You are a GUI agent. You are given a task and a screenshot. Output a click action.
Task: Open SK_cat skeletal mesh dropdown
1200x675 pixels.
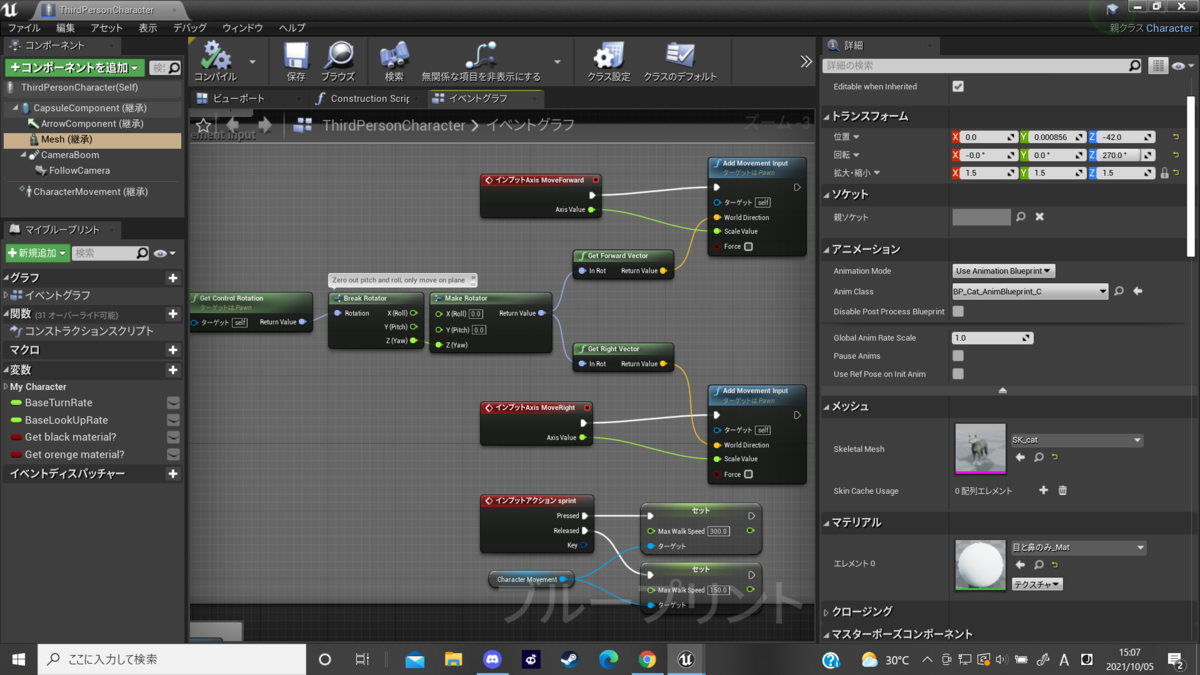tap(1076, 440)
